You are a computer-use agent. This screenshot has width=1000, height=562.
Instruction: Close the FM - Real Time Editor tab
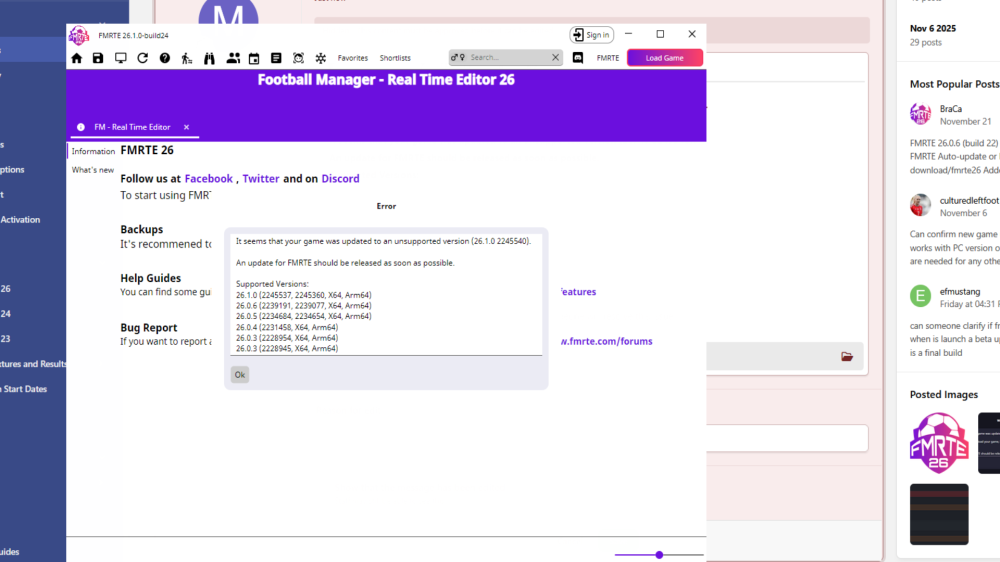pos(186,127)
